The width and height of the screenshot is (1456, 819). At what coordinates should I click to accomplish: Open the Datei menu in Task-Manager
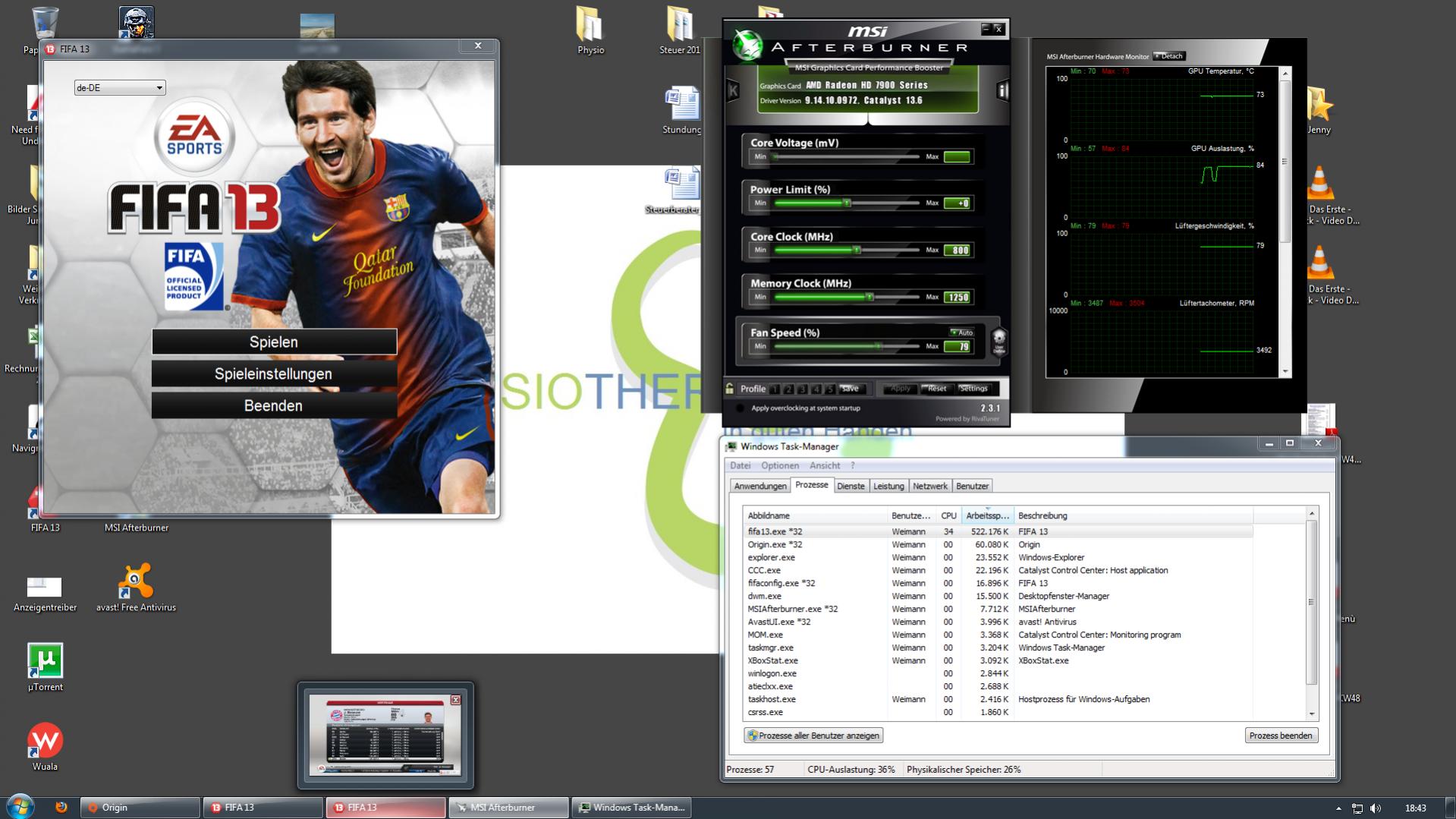point(740,466)
